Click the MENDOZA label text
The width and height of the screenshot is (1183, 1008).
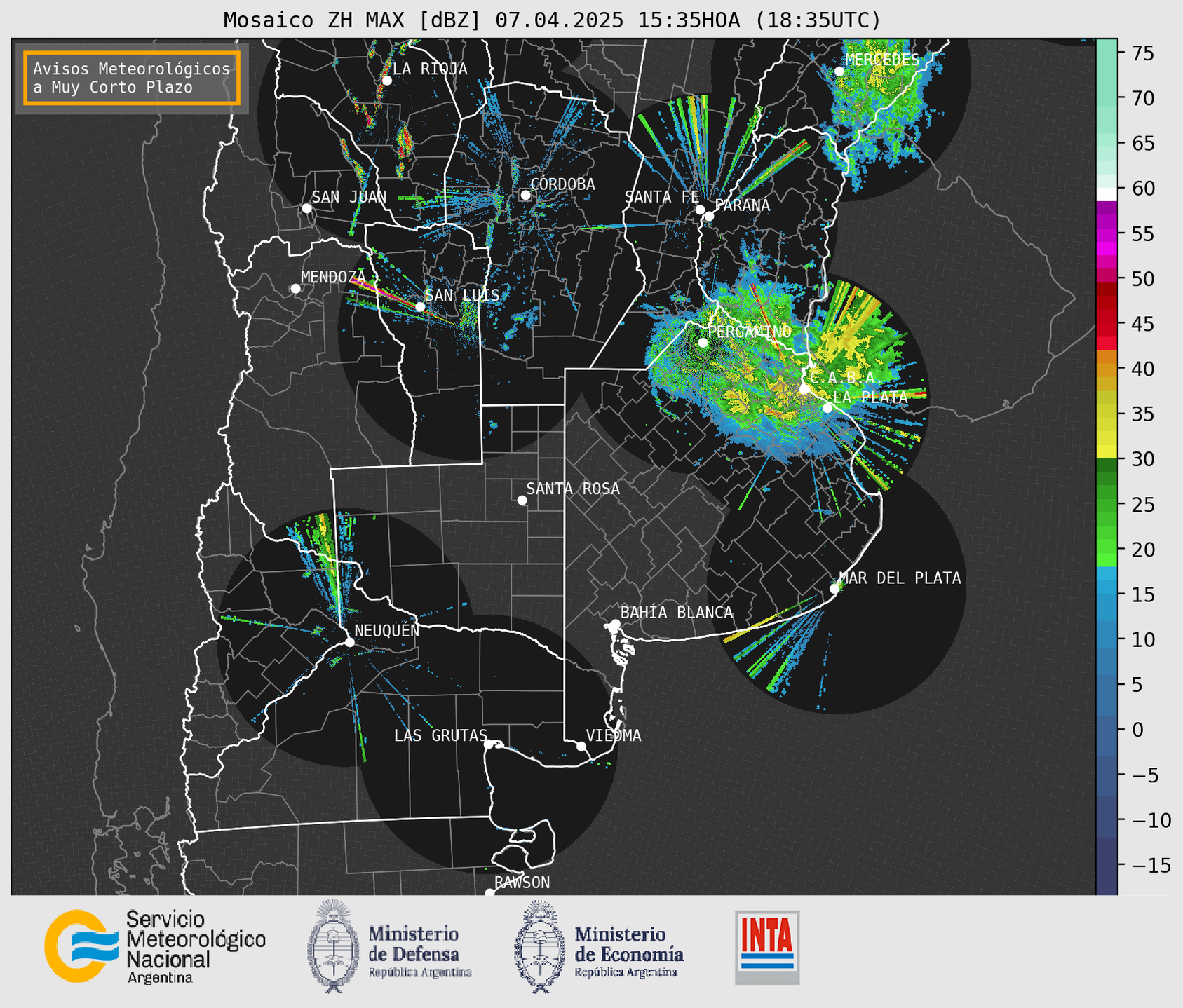(334, 278)
